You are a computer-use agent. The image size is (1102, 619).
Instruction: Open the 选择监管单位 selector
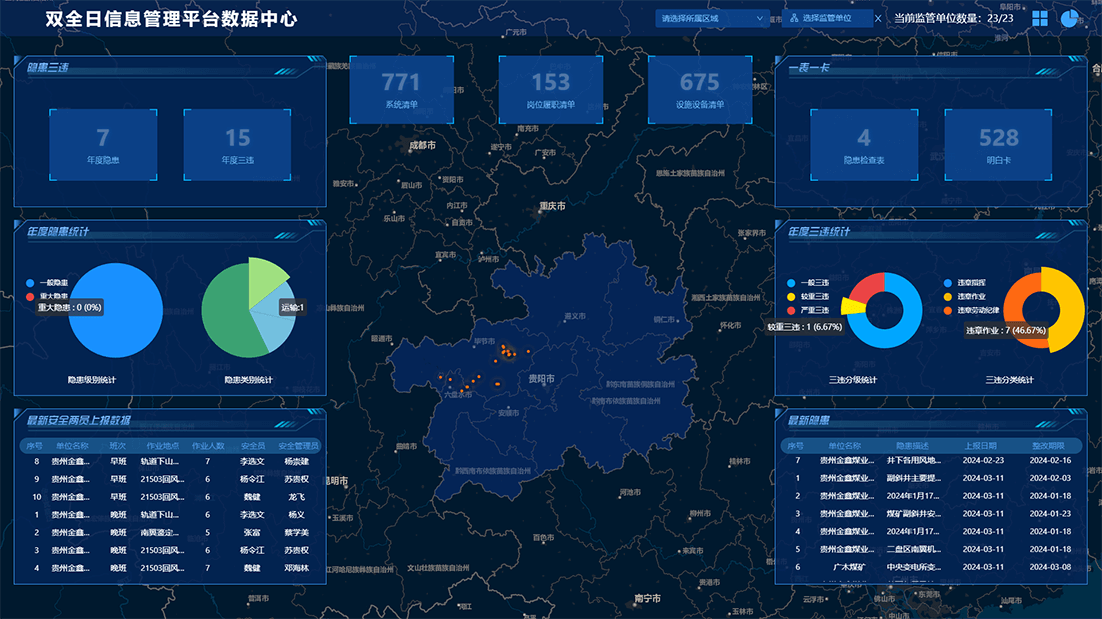827,18
